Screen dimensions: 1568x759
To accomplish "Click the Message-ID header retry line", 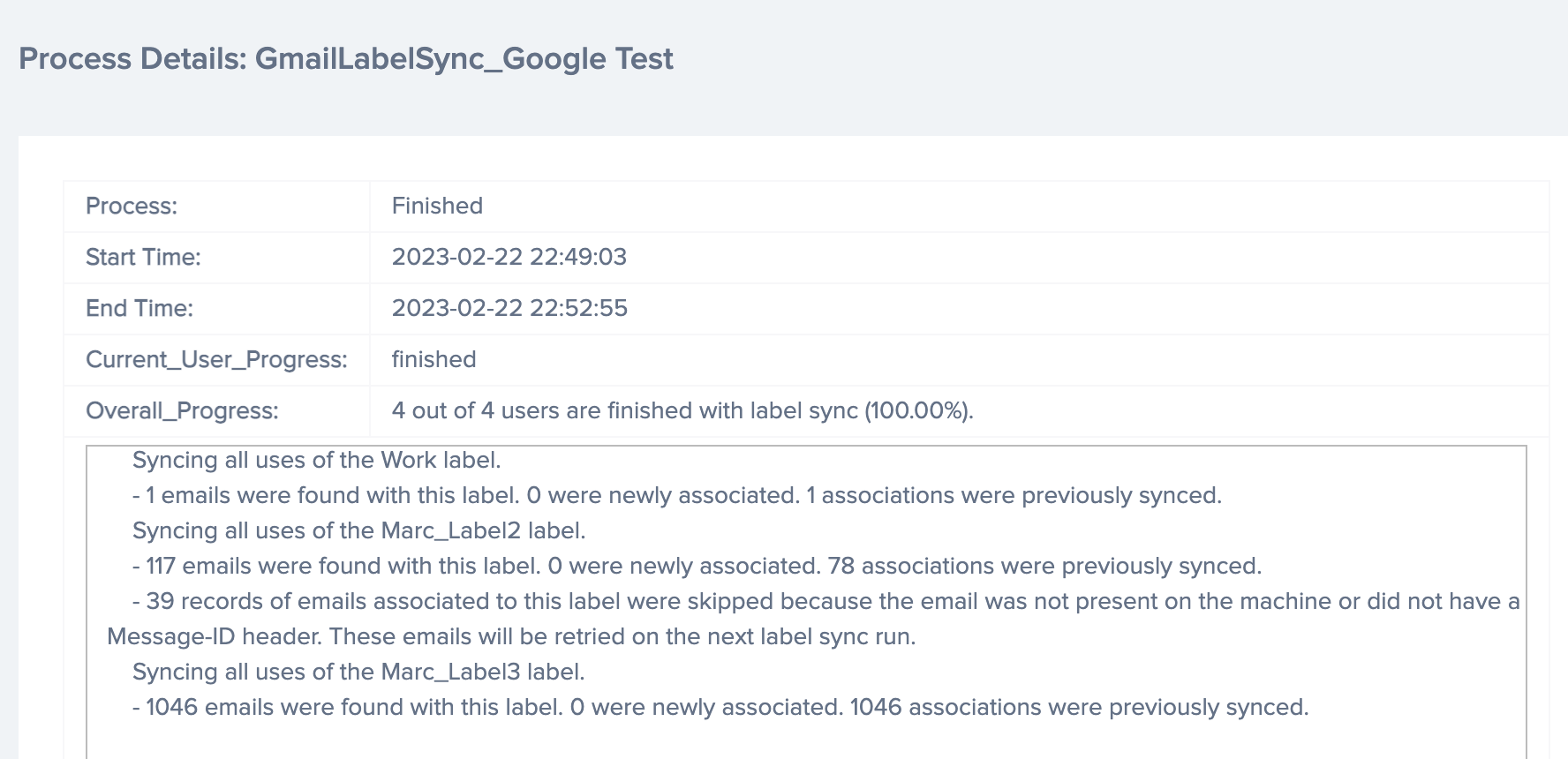I will coord(511,637).
